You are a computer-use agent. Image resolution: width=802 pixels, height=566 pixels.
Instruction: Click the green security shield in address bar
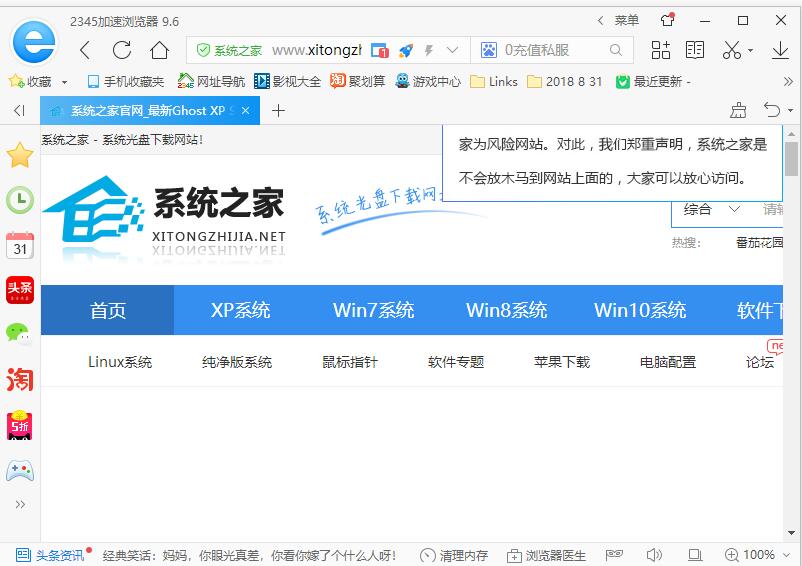[203, 50]
